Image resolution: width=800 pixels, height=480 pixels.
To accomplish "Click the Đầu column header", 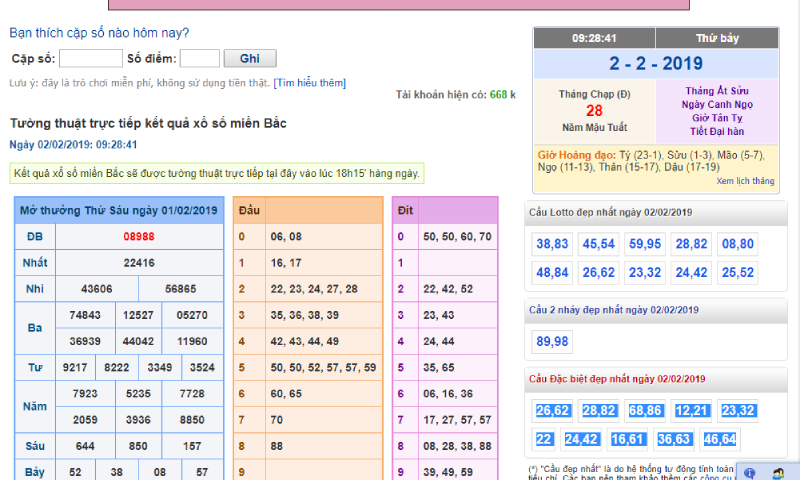I will [248, 210].
